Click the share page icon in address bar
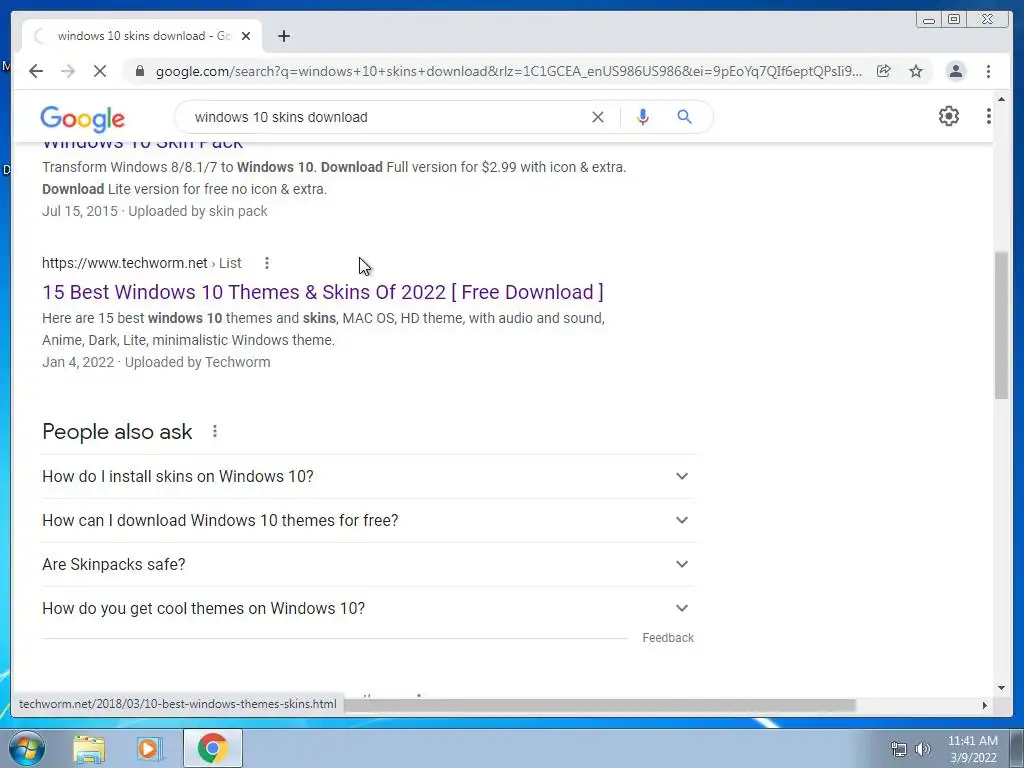Screen dimensions: 1024x768 884,71
